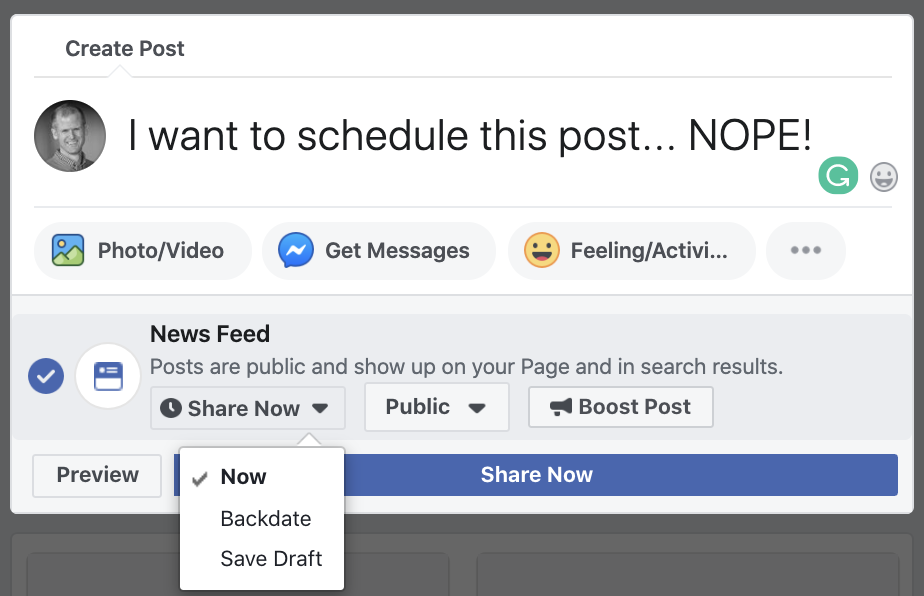924x596 pixels.
Task: Click the Photo/Video picture icon
Action: (68, 251)
